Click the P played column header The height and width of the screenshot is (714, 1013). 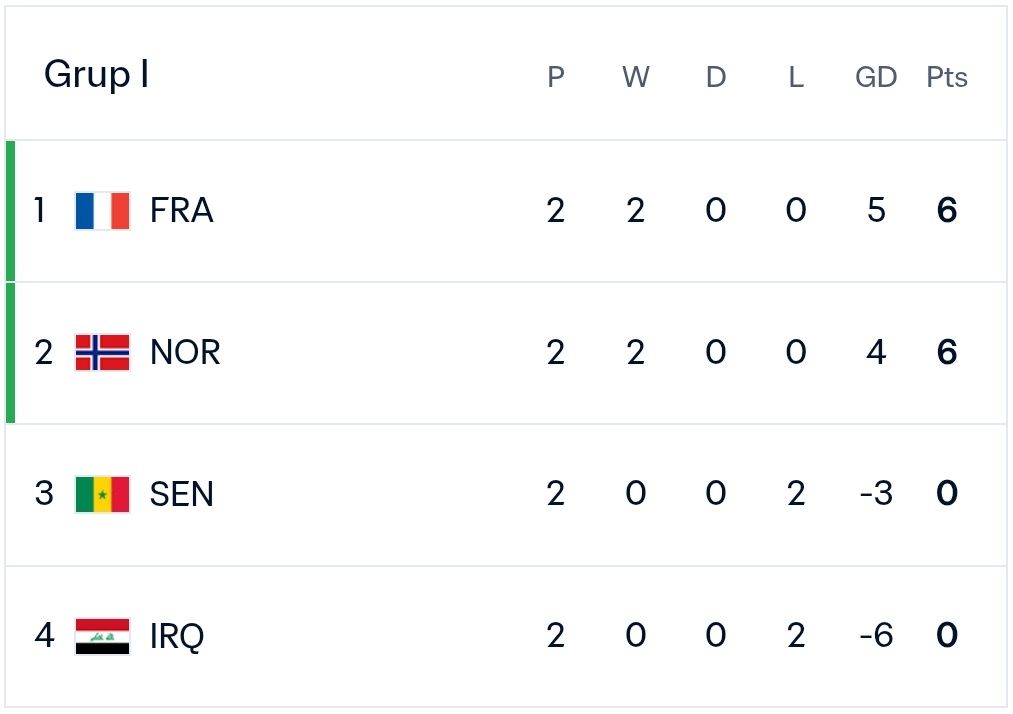556,78
